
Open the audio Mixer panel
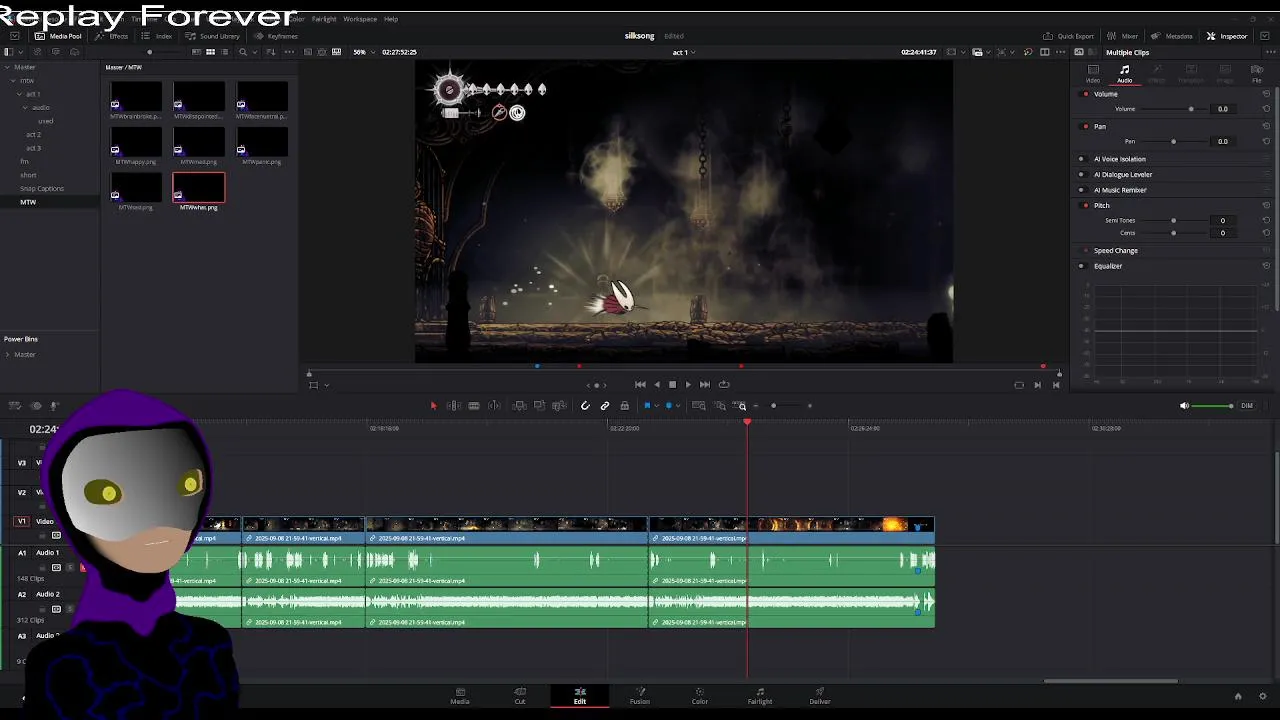tap(1122, 36)
